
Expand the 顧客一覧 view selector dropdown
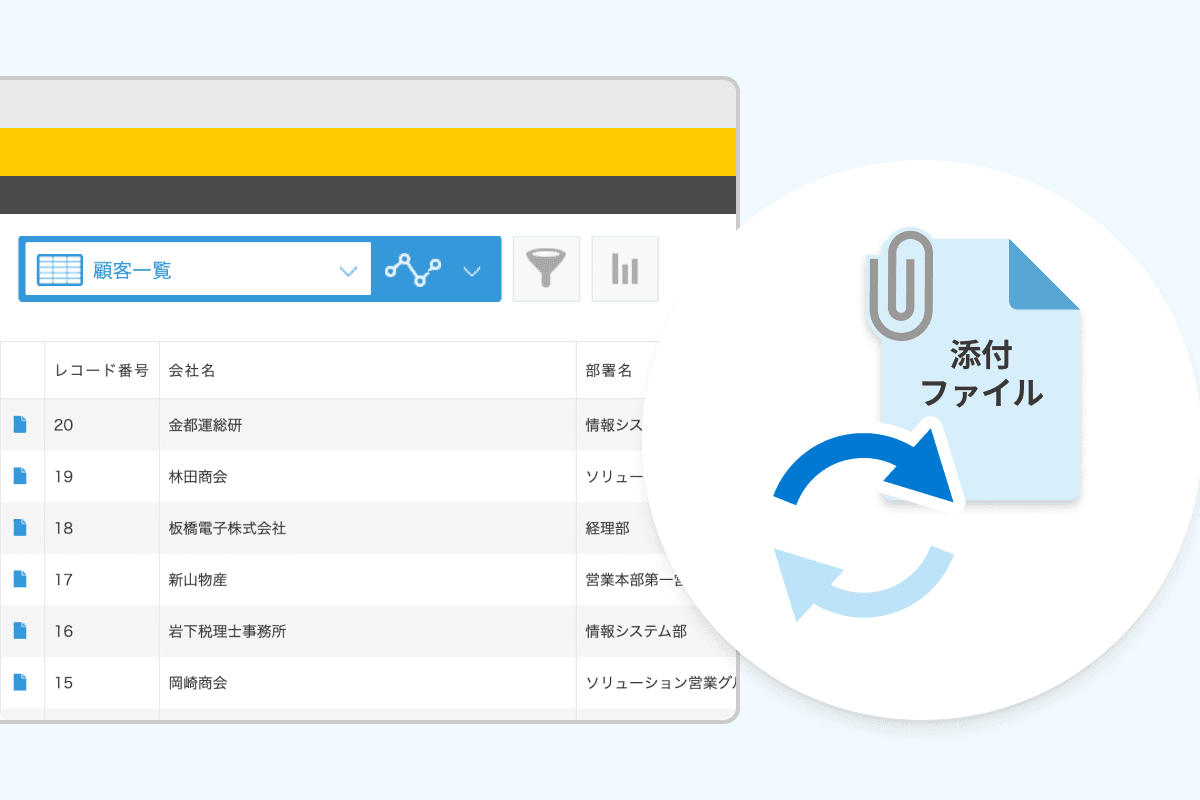pyautogui.click(x=348, y=268)
